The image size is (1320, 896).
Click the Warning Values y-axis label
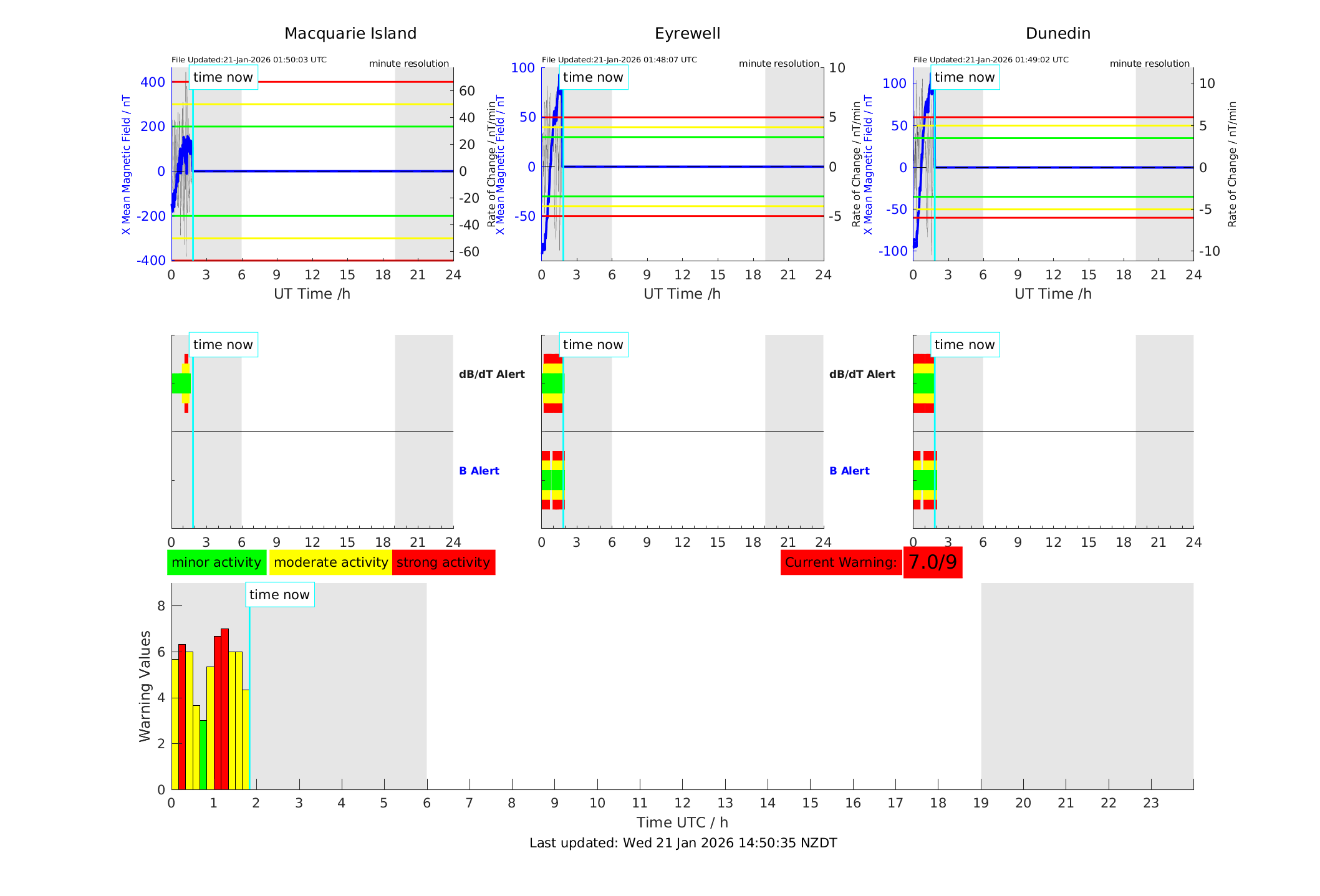click(x=145, y=686)
